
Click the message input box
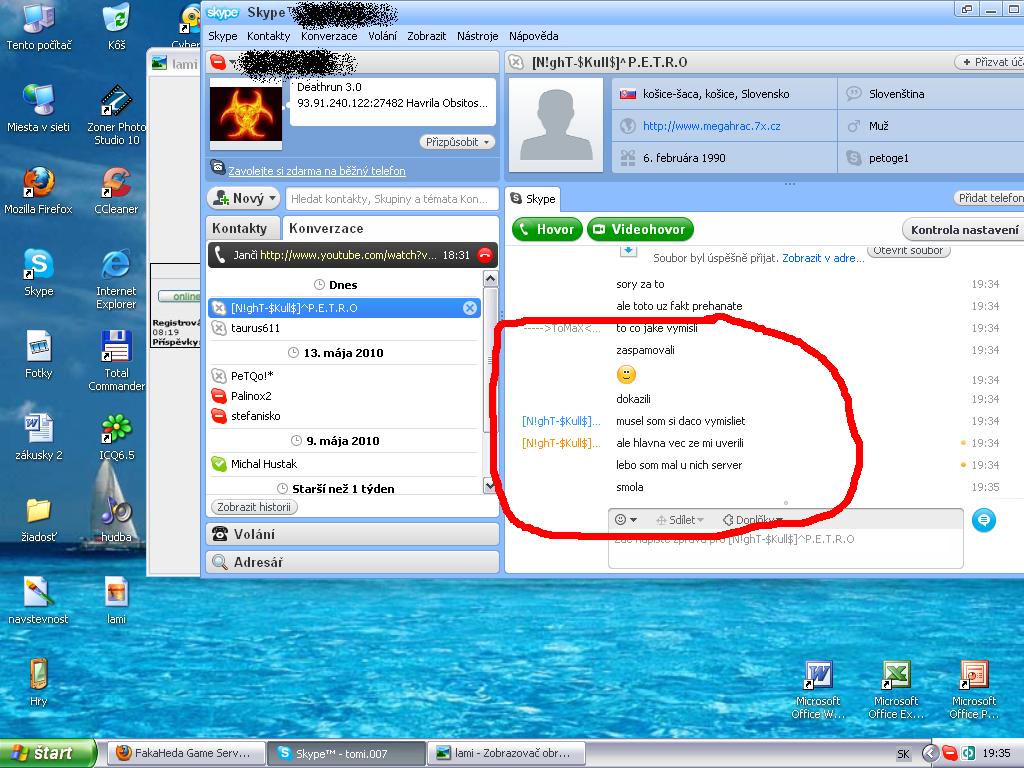pyautogui.click(x=786, y=549)
